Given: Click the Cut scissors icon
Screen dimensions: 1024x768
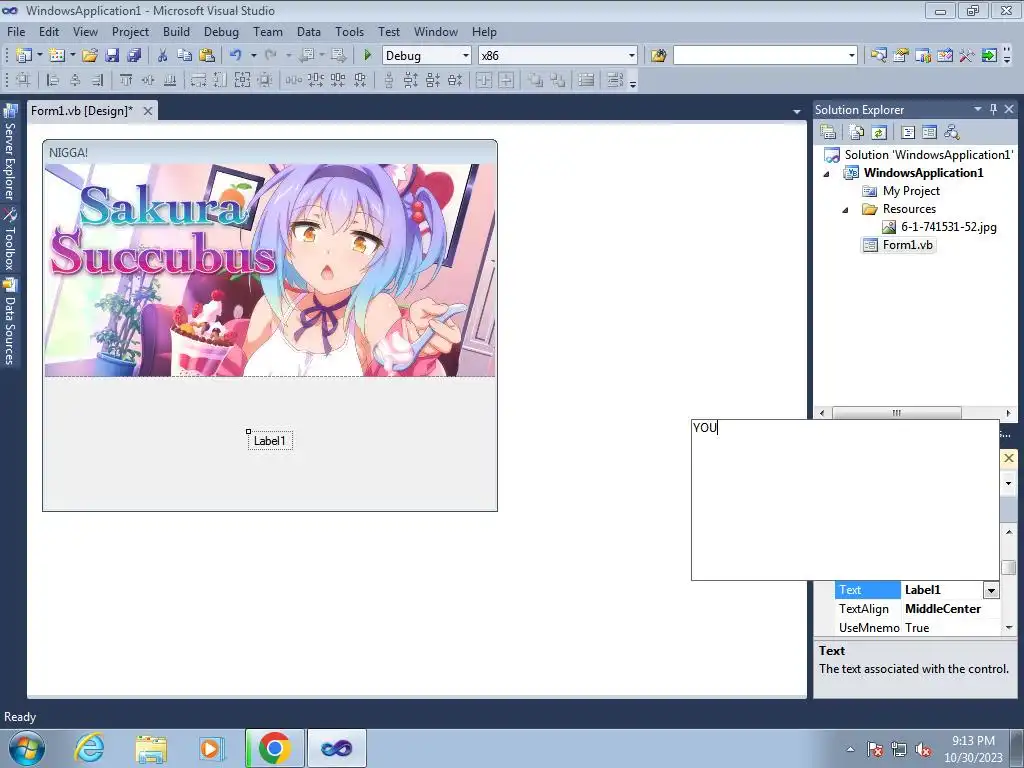Looking at the screenshot, I should 163,56.
